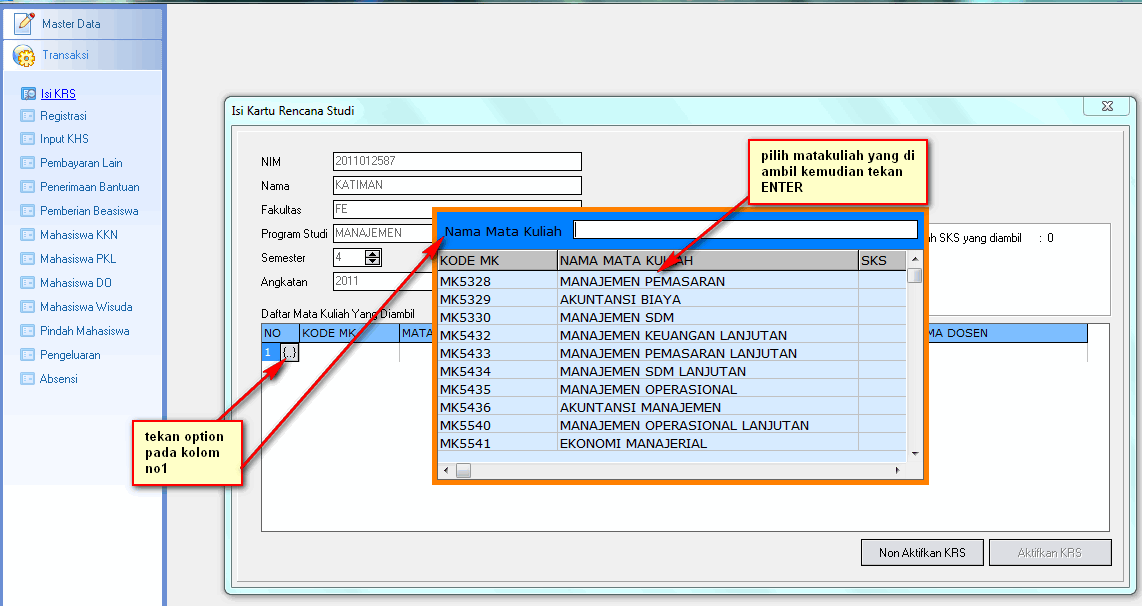Click the NO column header in table

click(x=280, y=333)
